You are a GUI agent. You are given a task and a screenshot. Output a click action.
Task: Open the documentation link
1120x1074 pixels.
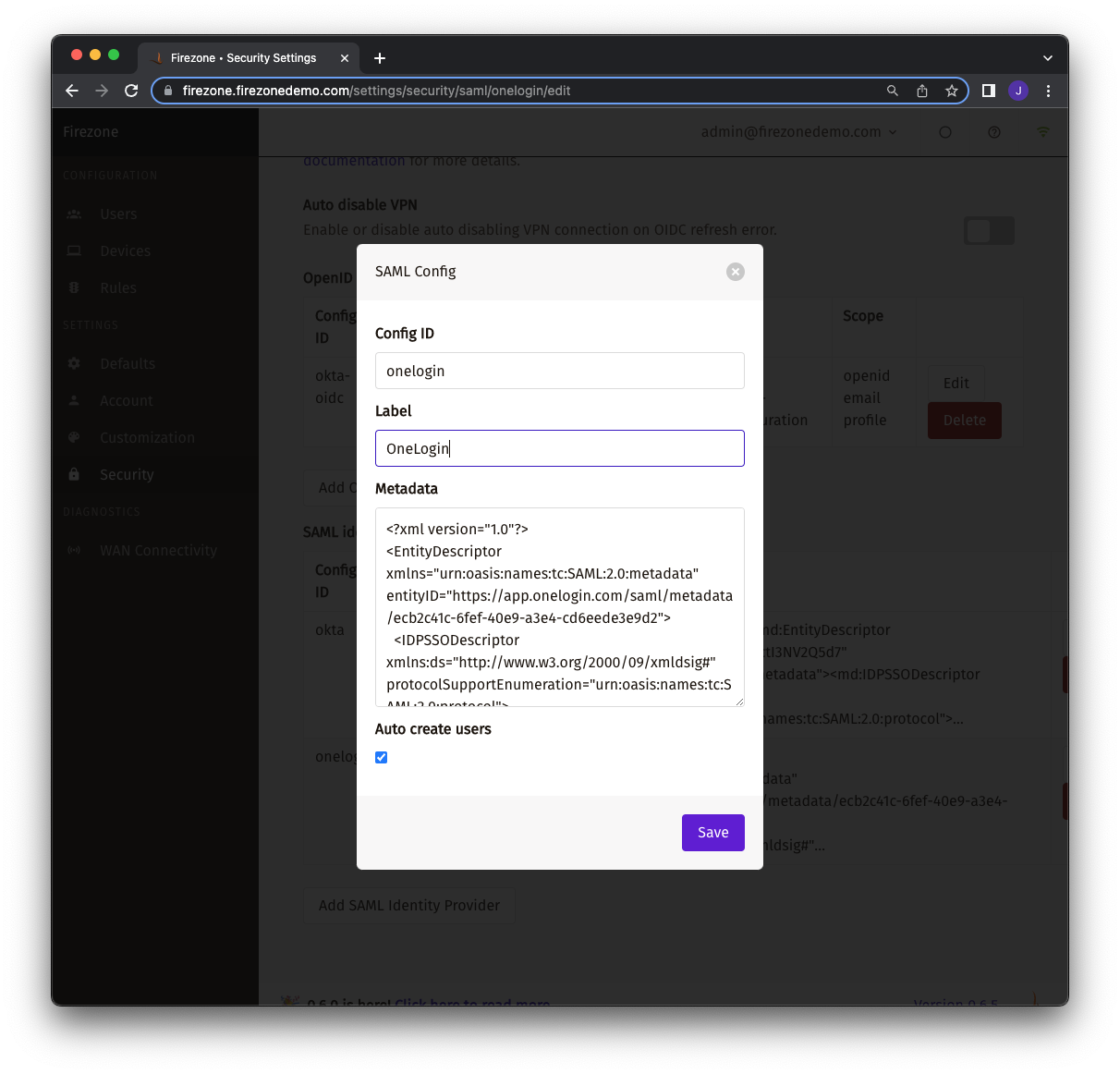click(x=354, y=161)
